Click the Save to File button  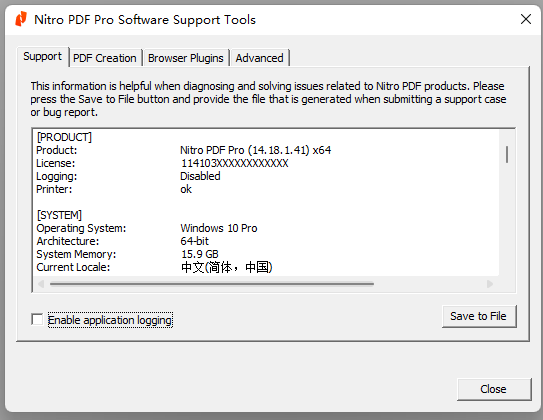tap(479, 316)
